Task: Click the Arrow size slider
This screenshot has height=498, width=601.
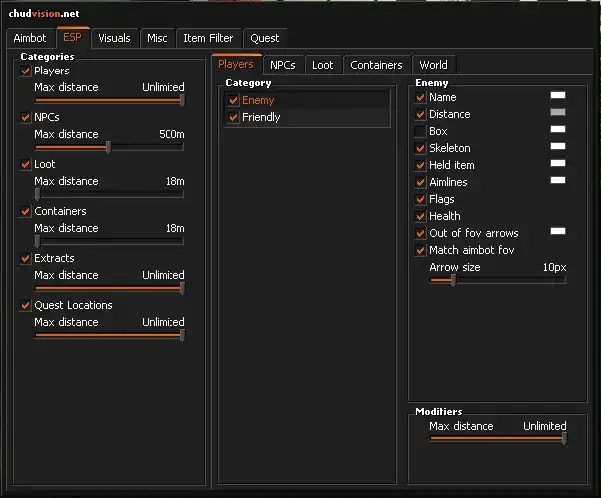Action: click(497, 281)
